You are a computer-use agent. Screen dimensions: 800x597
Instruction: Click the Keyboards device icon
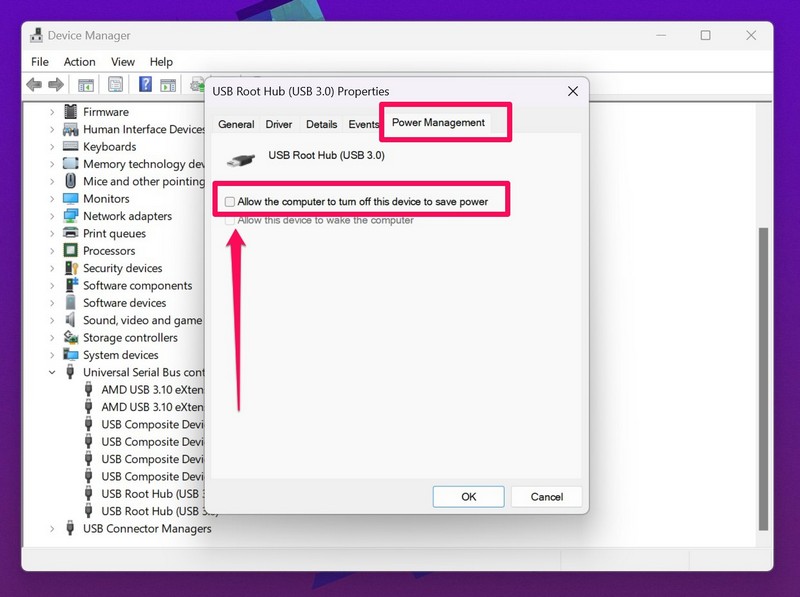(x=70, y=147)
